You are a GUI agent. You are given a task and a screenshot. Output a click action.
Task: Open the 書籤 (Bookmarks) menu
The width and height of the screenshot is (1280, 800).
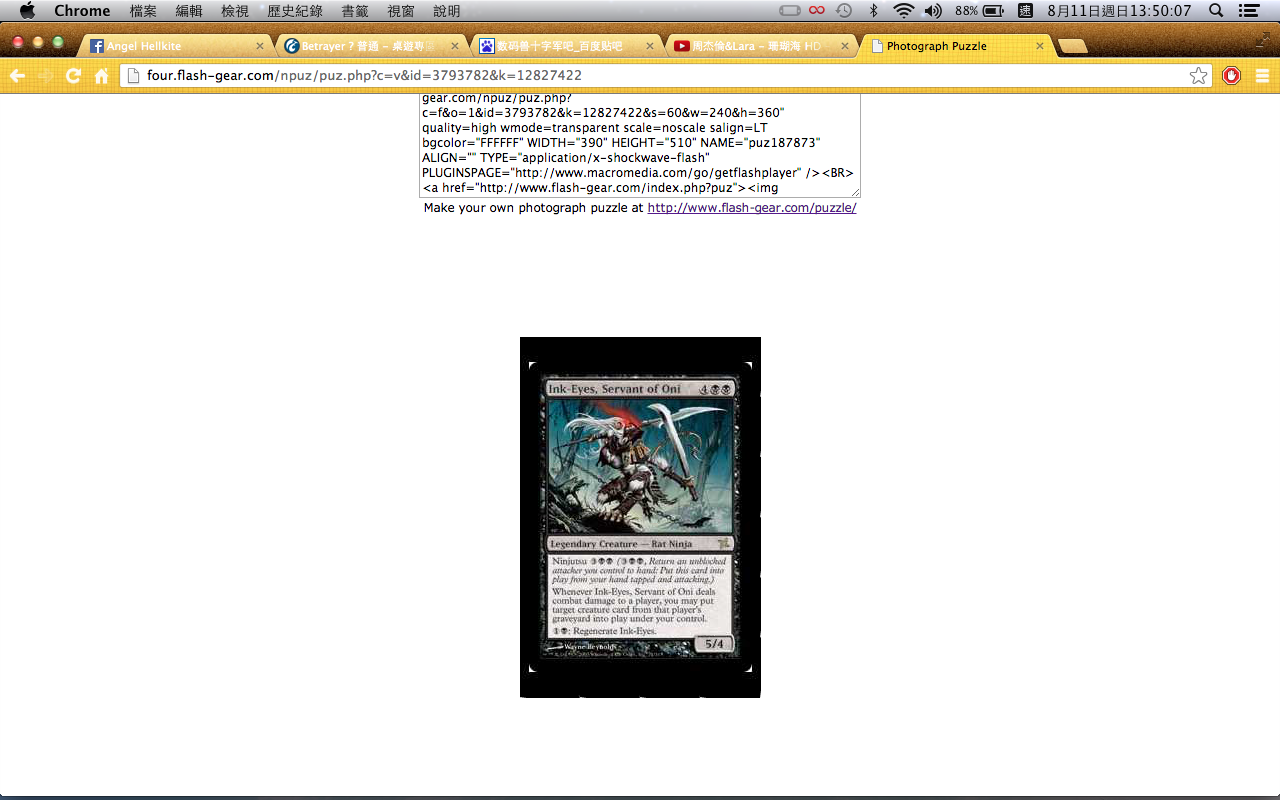pos(355,11)
